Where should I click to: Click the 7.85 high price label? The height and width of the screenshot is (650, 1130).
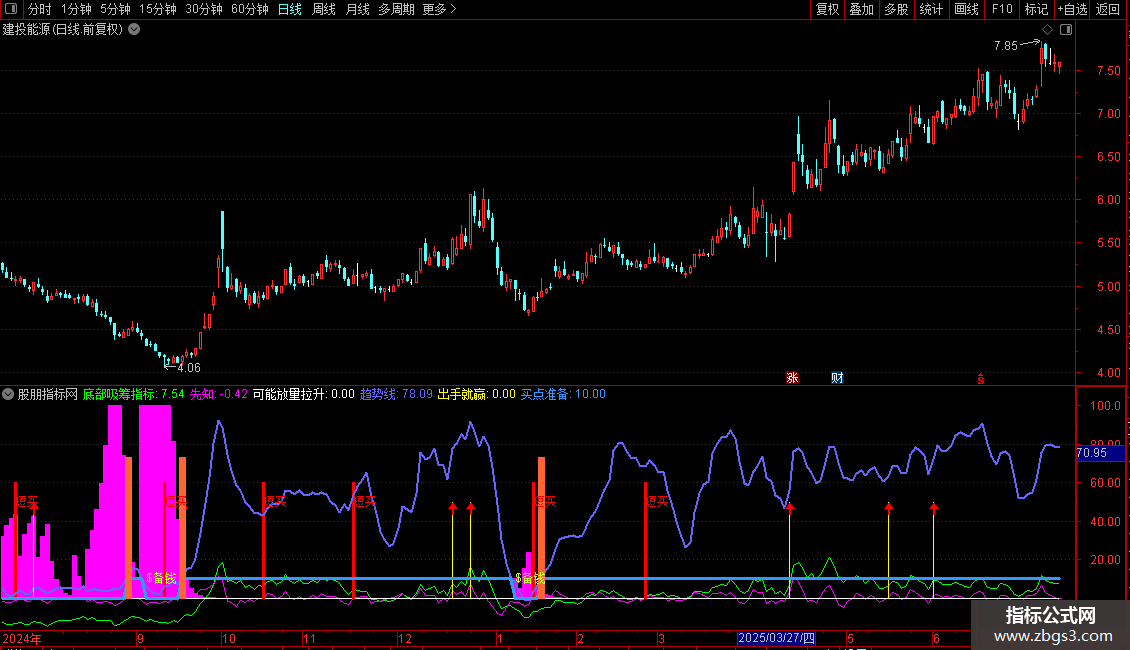(x=1005, y=45)
